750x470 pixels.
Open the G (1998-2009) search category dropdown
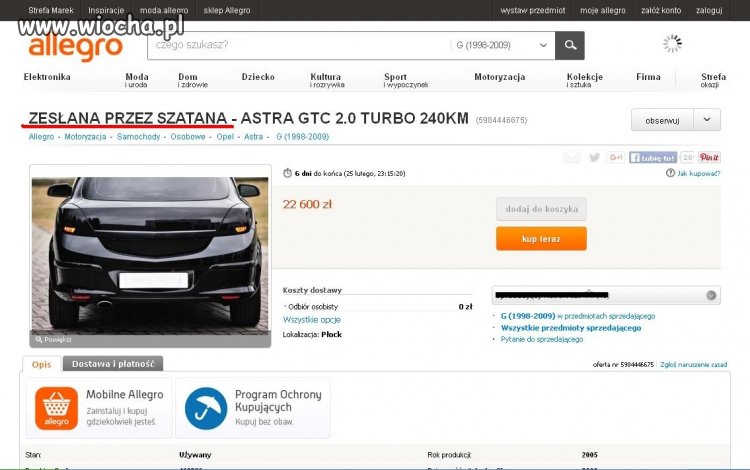502,45
